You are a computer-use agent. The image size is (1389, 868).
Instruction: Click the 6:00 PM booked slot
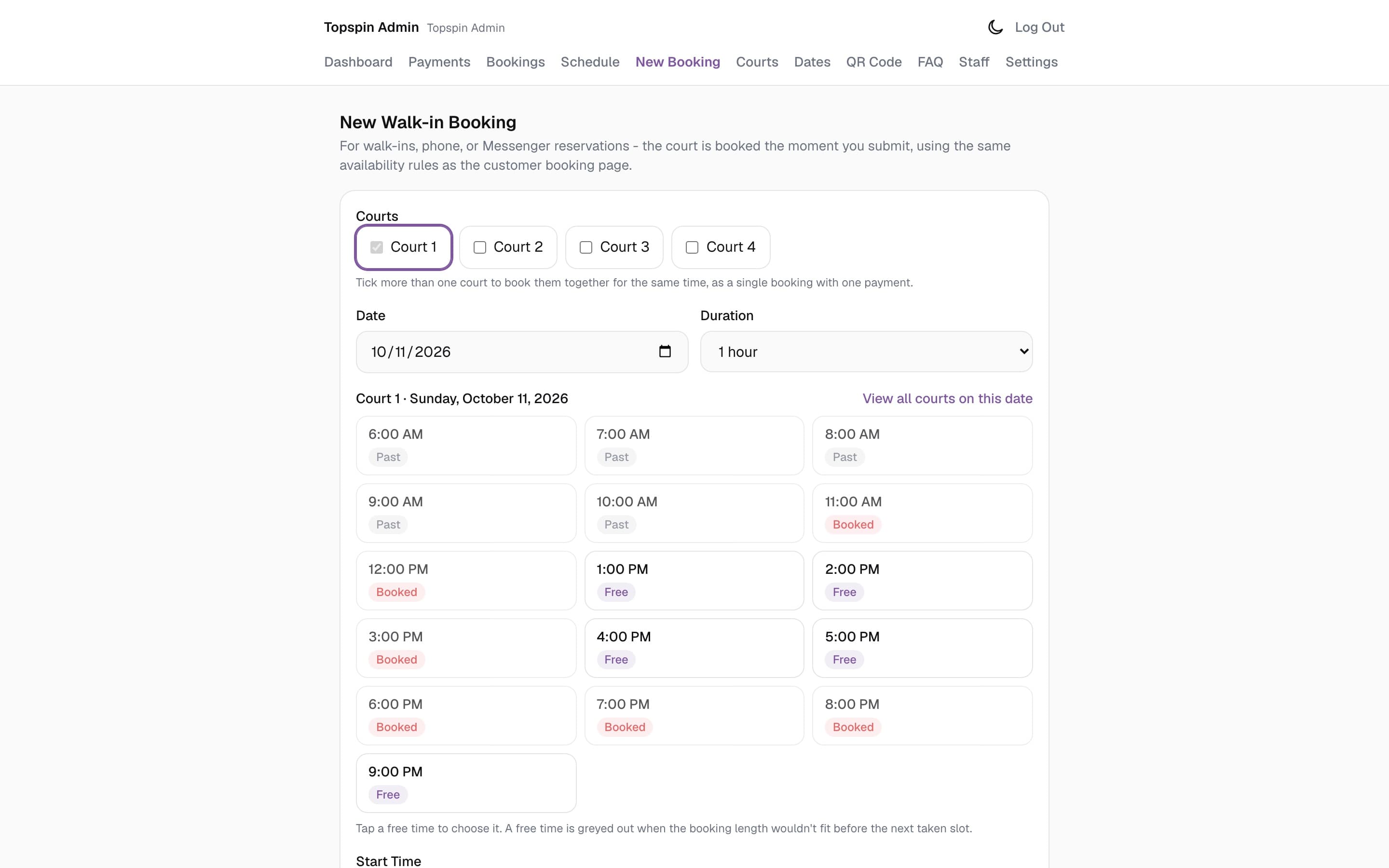click(466, 715)
